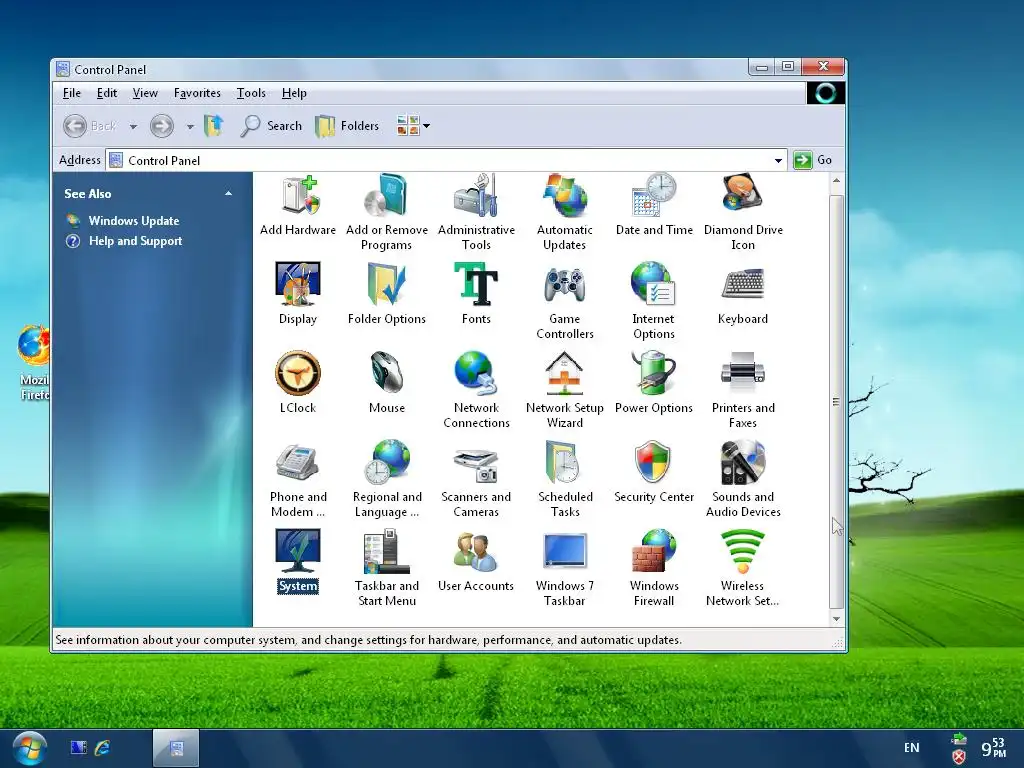The image size is (1024, 768).
Task: Open Sounds and Audio Devices
Action: 743,479
